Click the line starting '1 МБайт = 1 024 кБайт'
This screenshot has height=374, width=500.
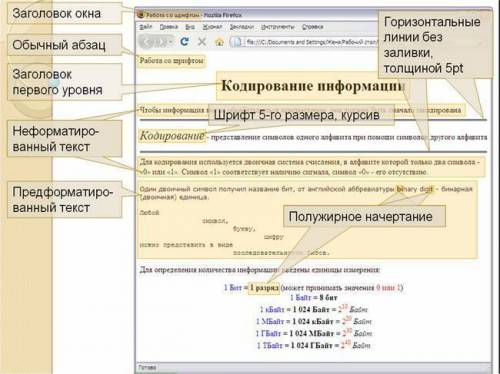tap(314, 321)
